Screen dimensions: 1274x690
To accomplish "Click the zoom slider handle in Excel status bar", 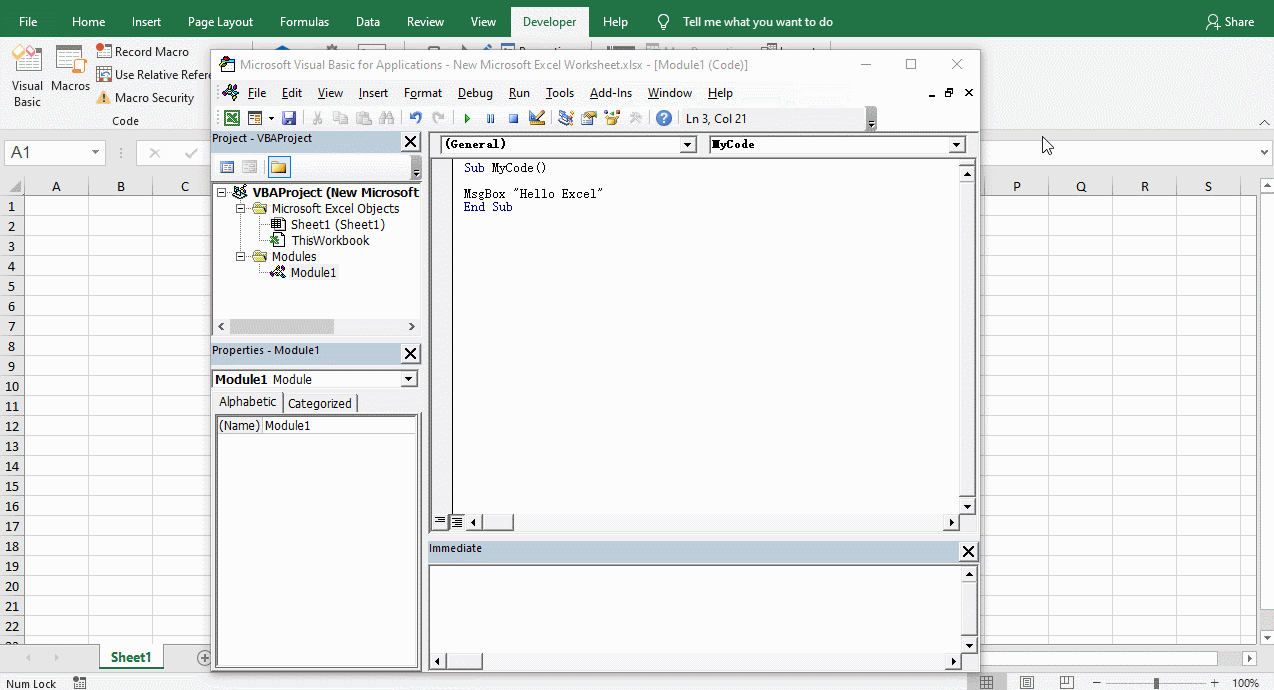I will coord(1156,683).
